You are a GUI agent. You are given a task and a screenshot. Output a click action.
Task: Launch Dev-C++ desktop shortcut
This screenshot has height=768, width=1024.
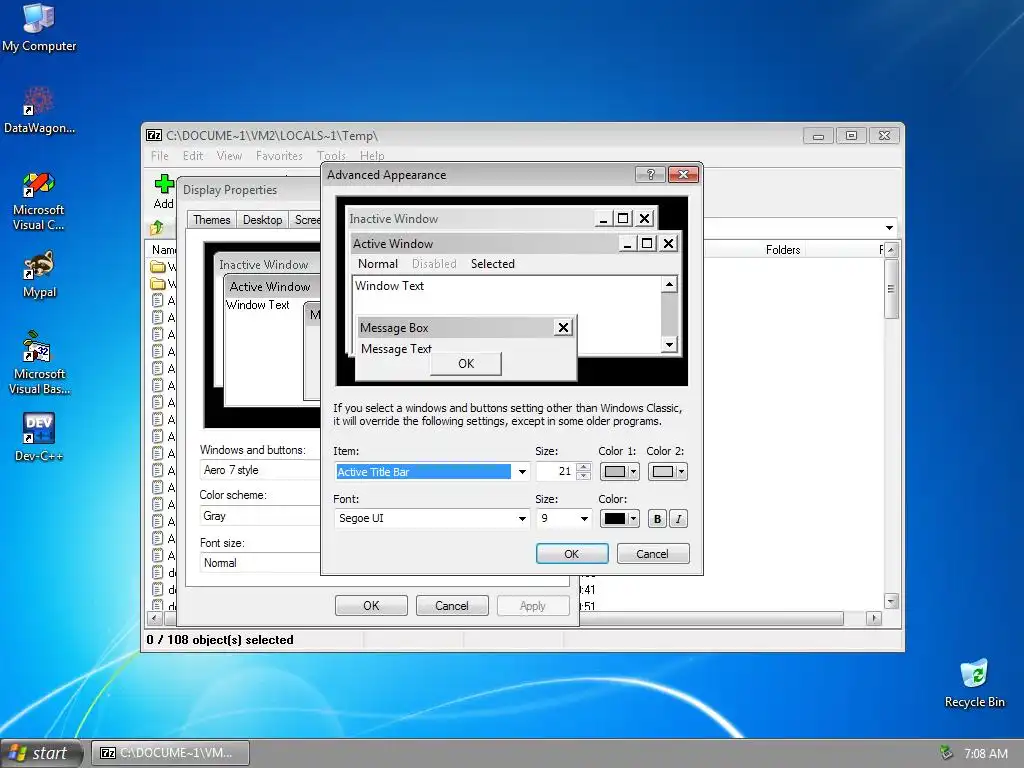coord(39,437)
